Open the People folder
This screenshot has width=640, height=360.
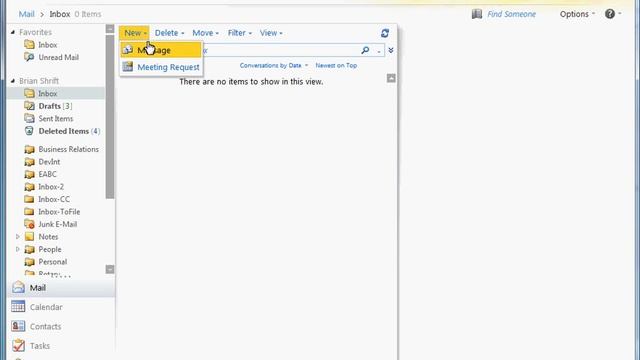[x=50, y=249]
